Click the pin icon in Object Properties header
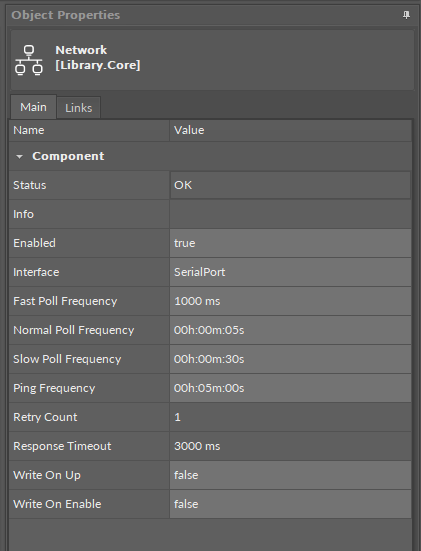 point(406,15)
